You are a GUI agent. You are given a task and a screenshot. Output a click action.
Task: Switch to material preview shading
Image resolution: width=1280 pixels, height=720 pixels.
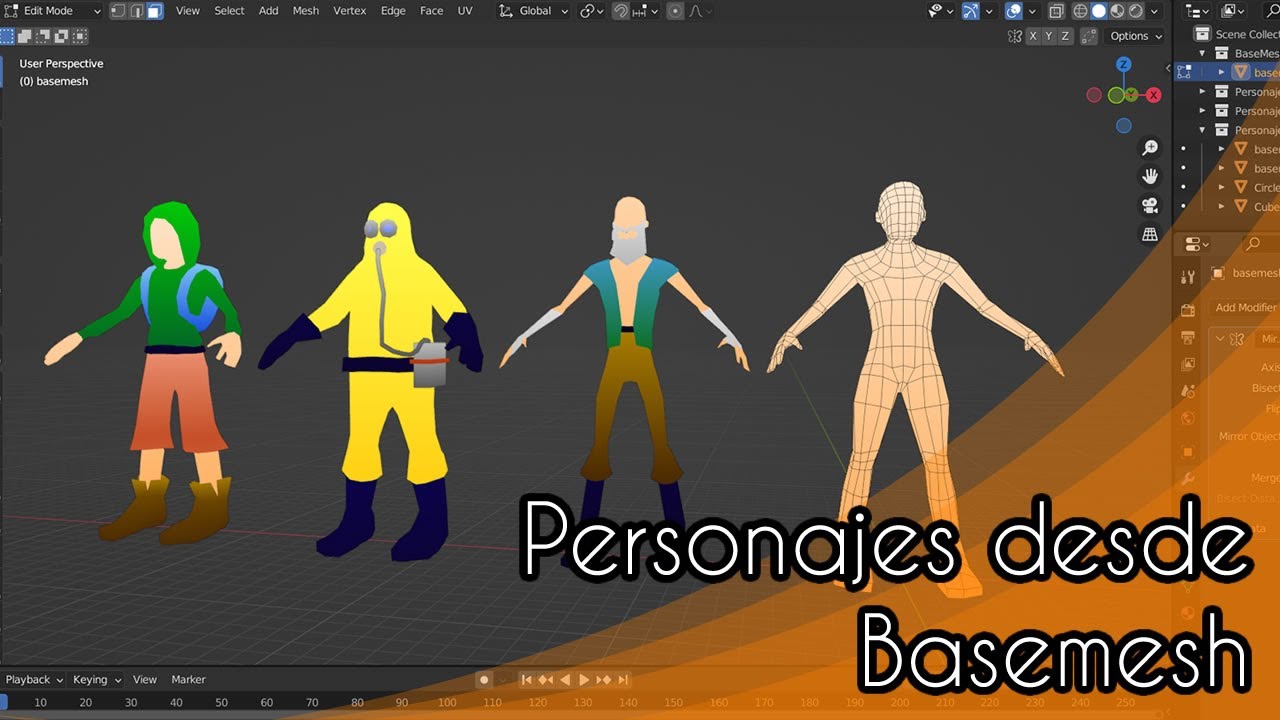pyautogui.click(x=1118, y=11)
